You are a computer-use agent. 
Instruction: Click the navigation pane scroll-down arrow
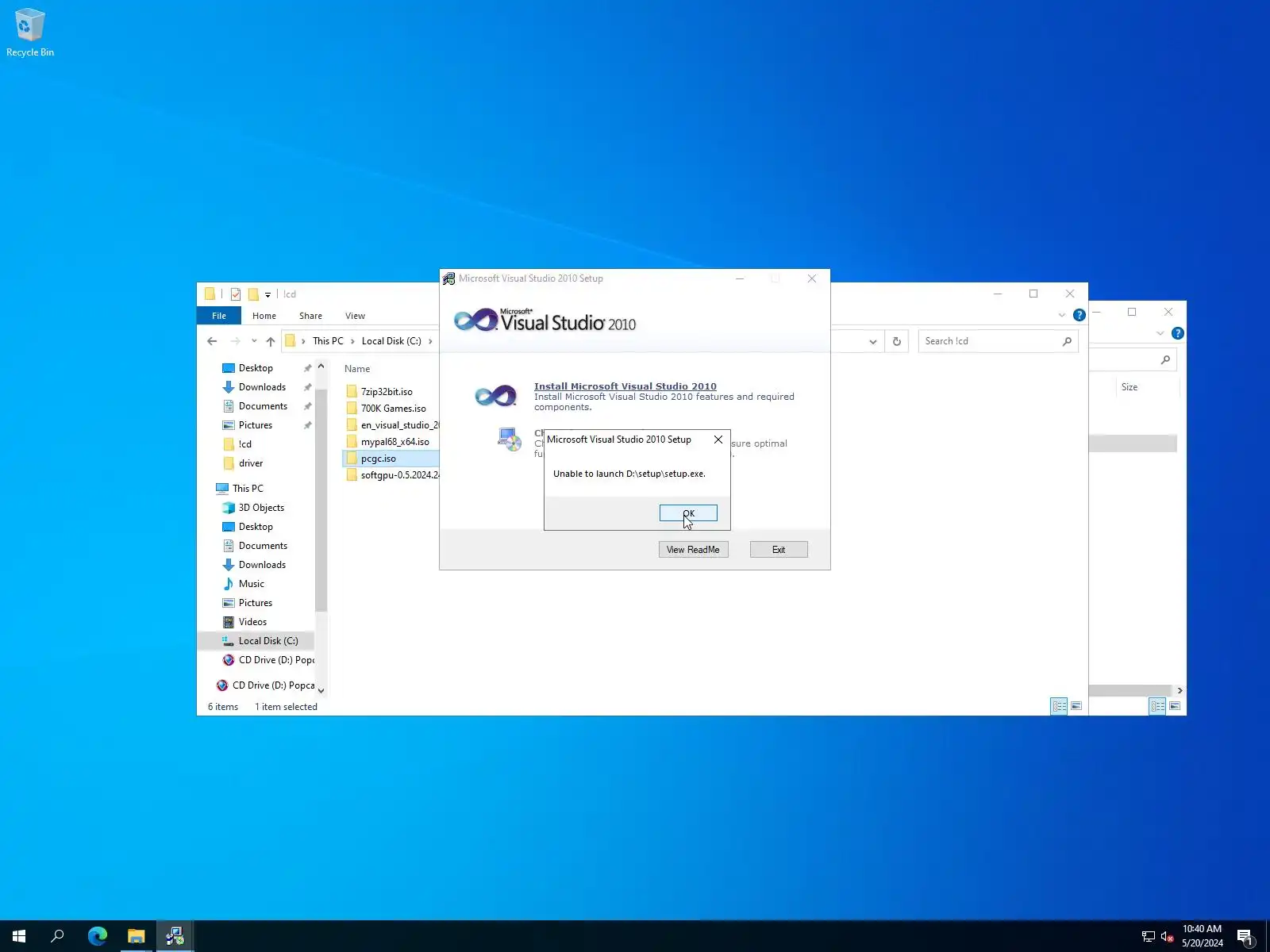321,690
